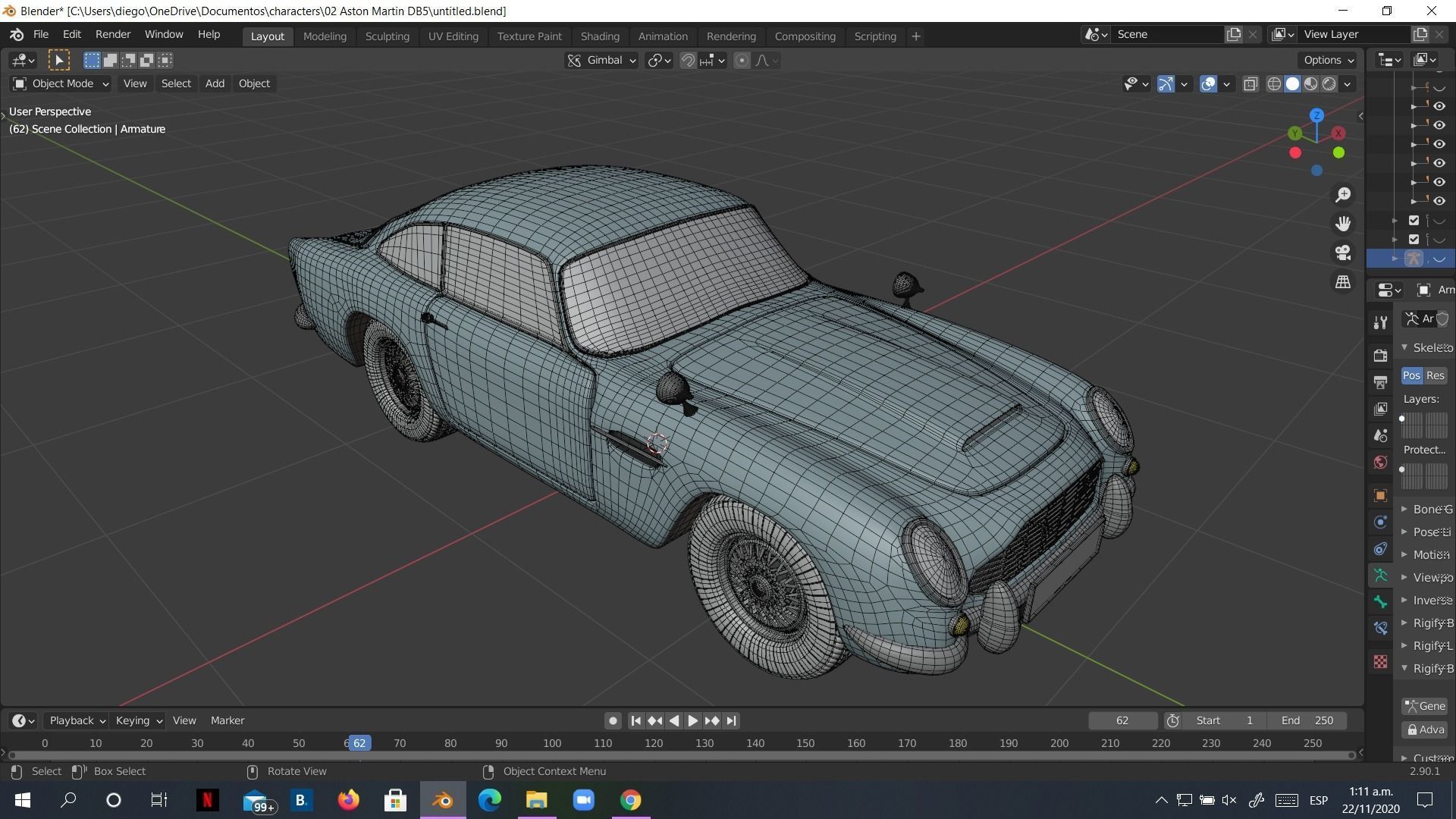Open the File menu
This screenshot has height=819, width=1456.
point(41,34)
